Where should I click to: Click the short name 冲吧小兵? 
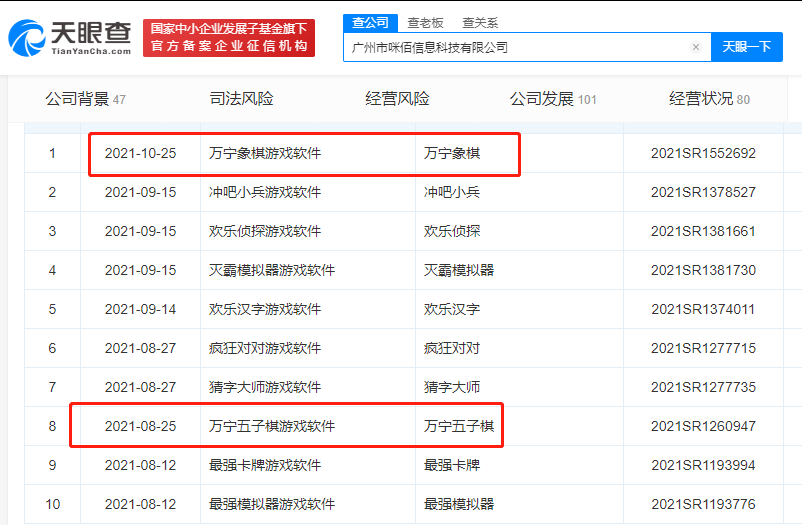click(452, 192)
